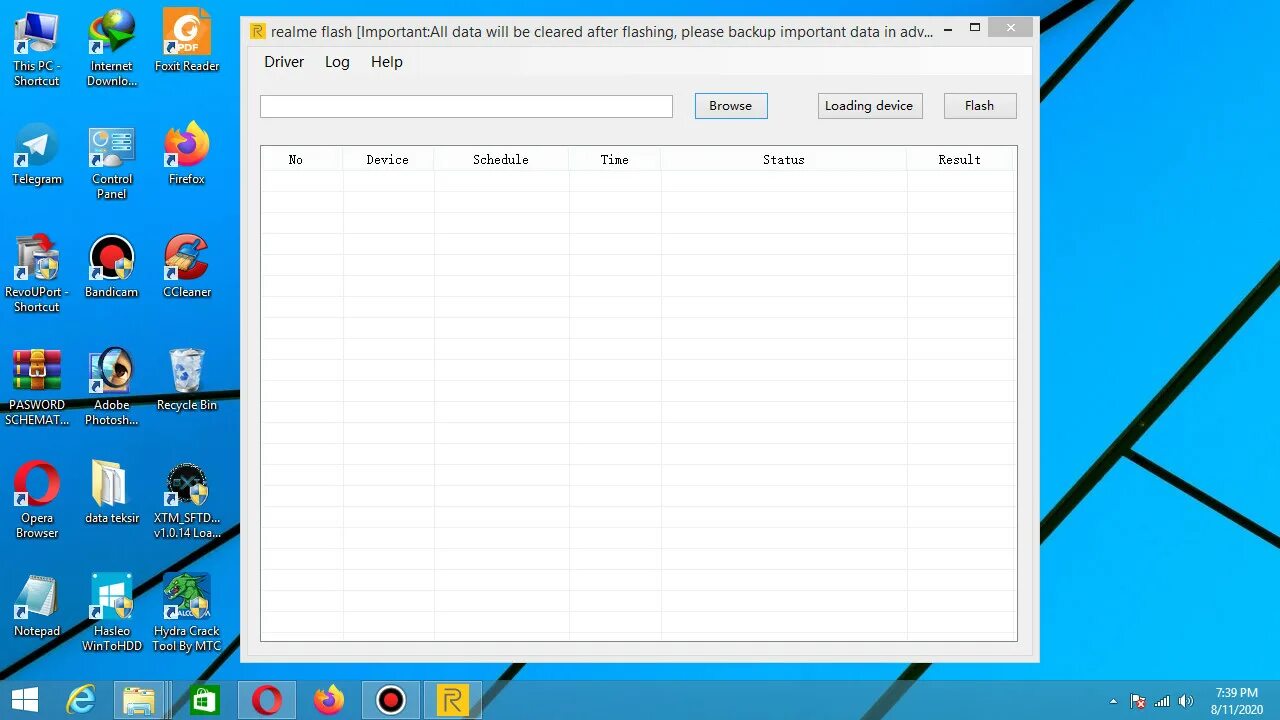Select Bandicam desktop icon

tap(112, 267)
